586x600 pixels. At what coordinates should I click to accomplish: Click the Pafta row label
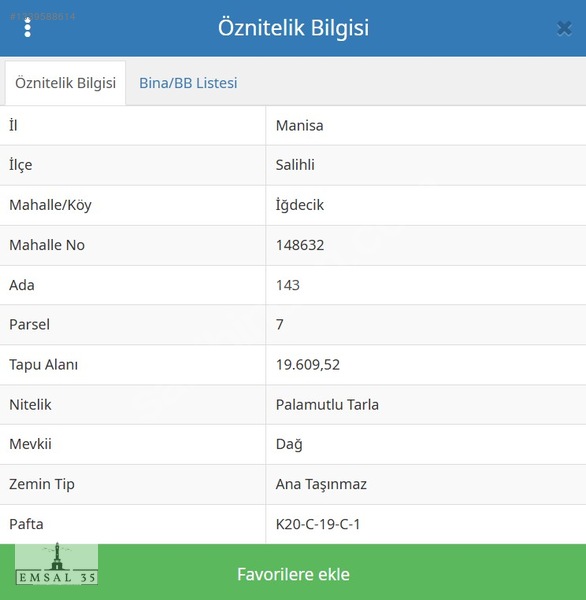[26, 524]
